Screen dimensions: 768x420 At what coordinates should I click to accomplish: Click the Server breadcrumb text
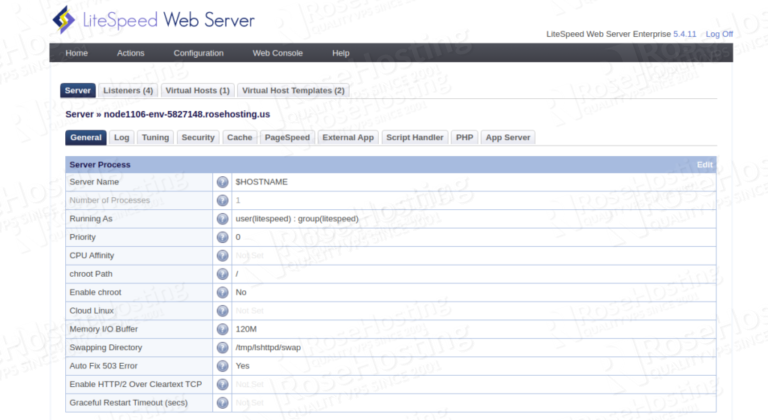coord(79,114)
